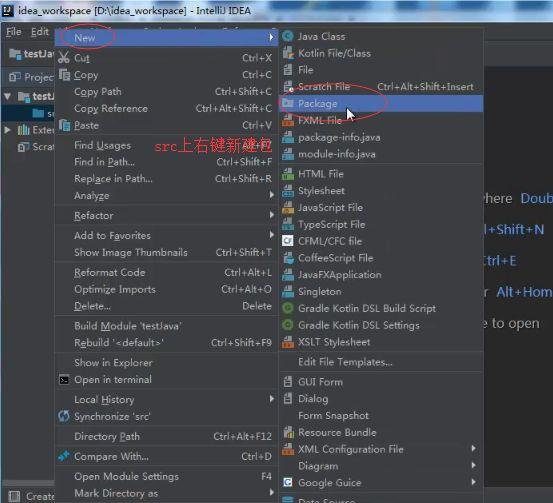Viewport: 553px width, 503px height.
Task: Click the Gradle Kotlin DSL Settings icon
Action: pos(288,325)
